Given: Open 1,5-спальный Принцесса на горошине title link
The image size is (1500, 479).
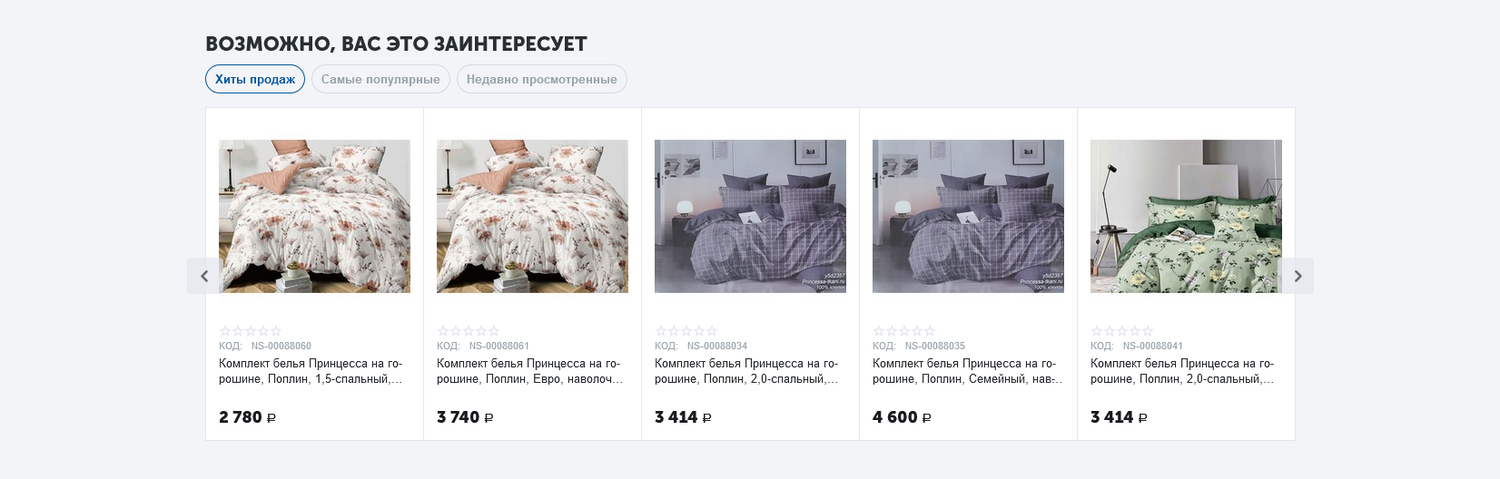Looking at the screenshot, I should coord(311,372).
